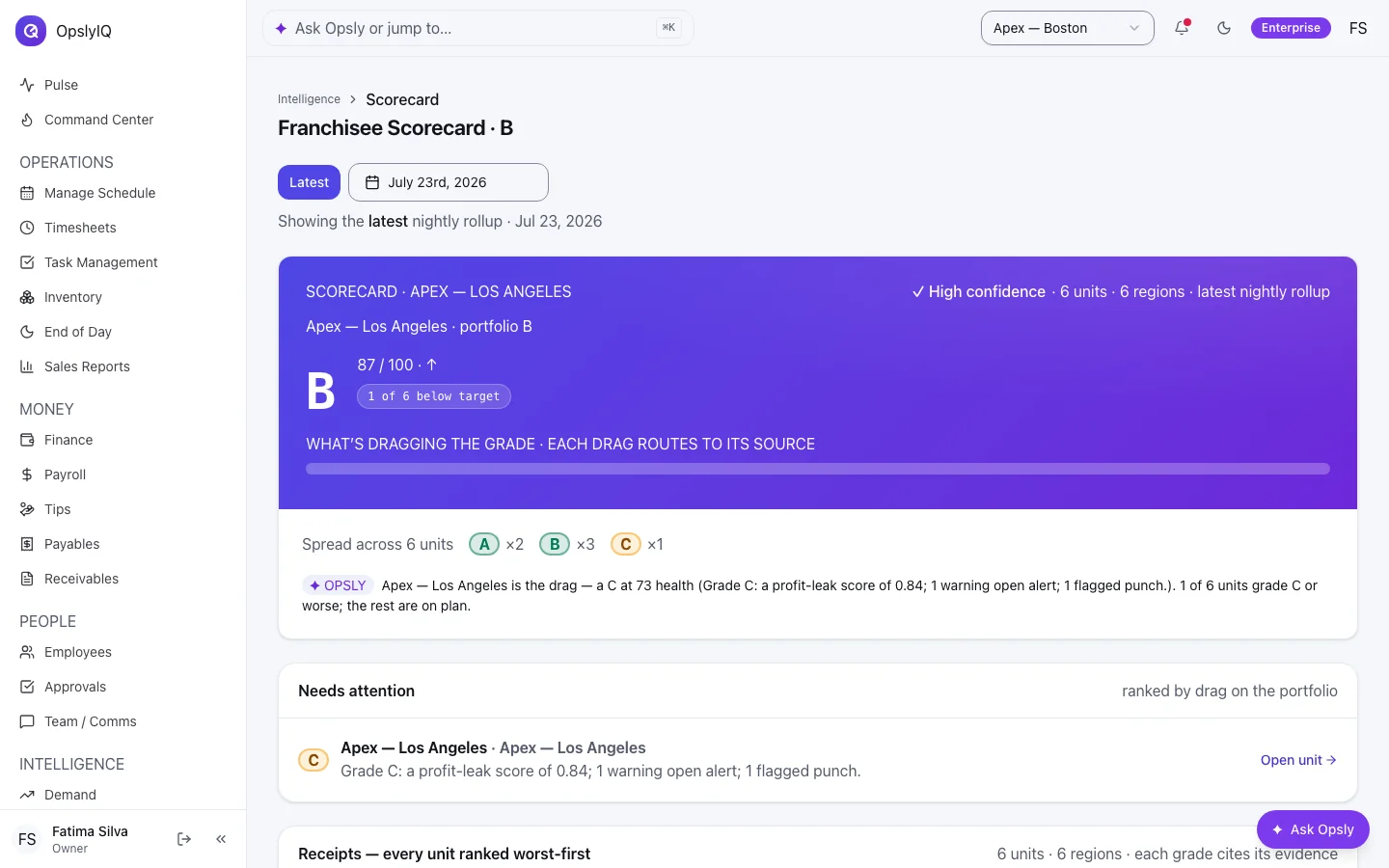Screen dimensions: 1389x868
Task: Focus the Ask Opsly search field
Action: point(478,28)
